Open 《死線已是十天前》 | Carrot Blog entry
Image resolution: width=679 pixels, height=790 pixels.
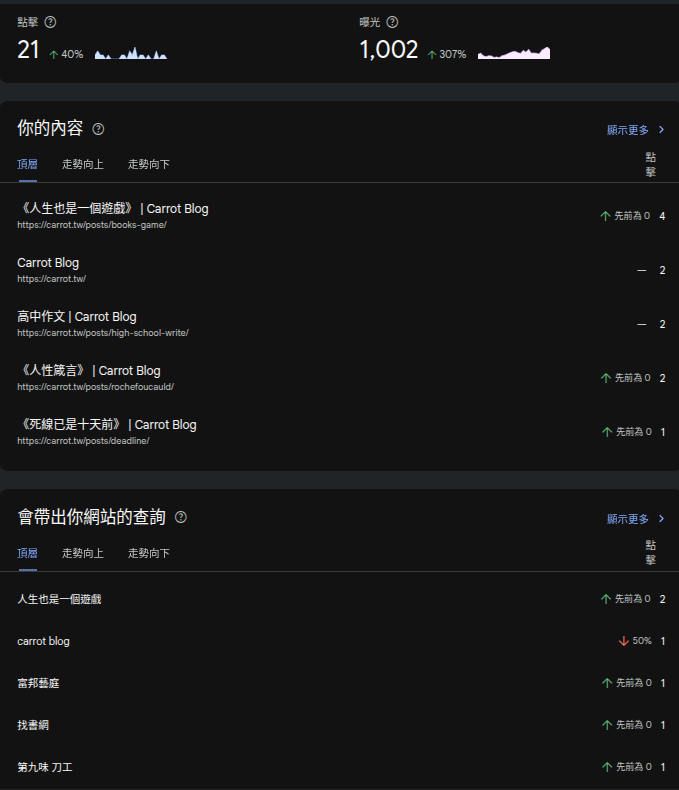(x=108, y=425)
